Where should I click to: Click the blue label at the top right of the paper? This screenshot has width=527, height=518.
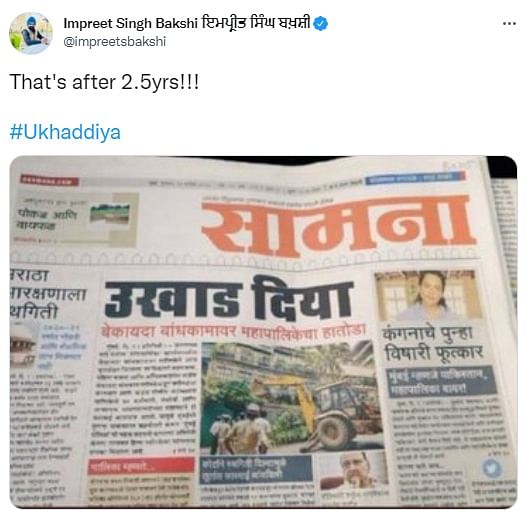click(415, 177)
